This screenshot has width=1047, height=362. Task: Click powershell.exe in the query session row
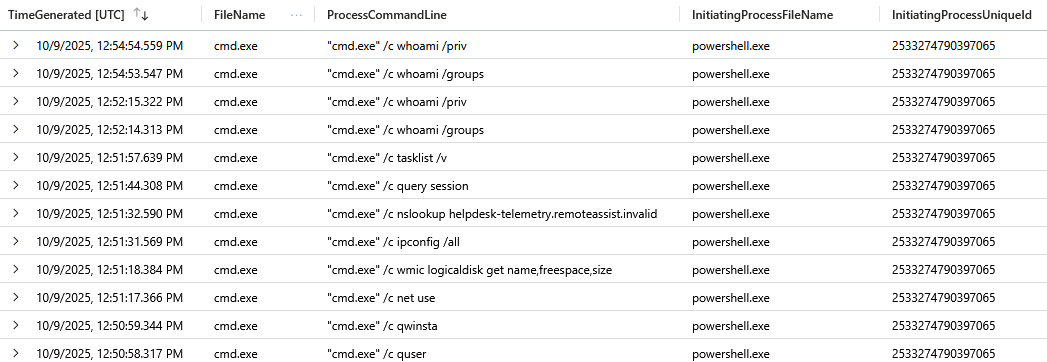(x=730, y=186)
